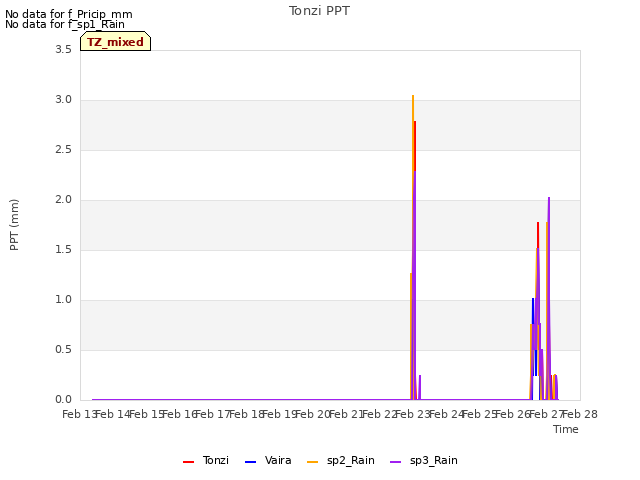Click the 1.0 y-axis tick label
The height and width of the screenshot is (480, 640).
pyautogui.click(x=63, y=300)
